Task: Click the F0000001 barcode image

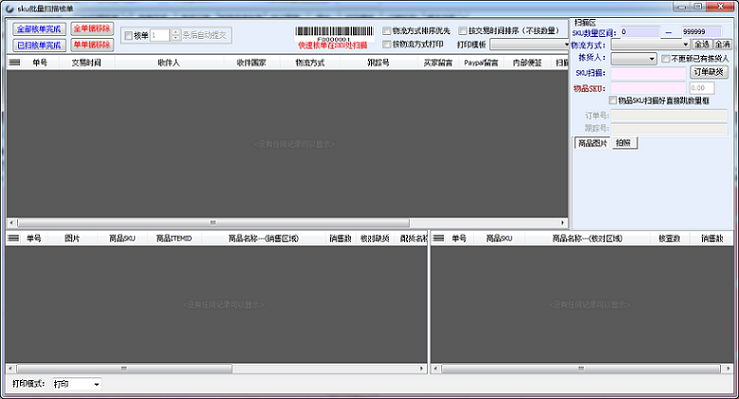Action: (334, 33)
